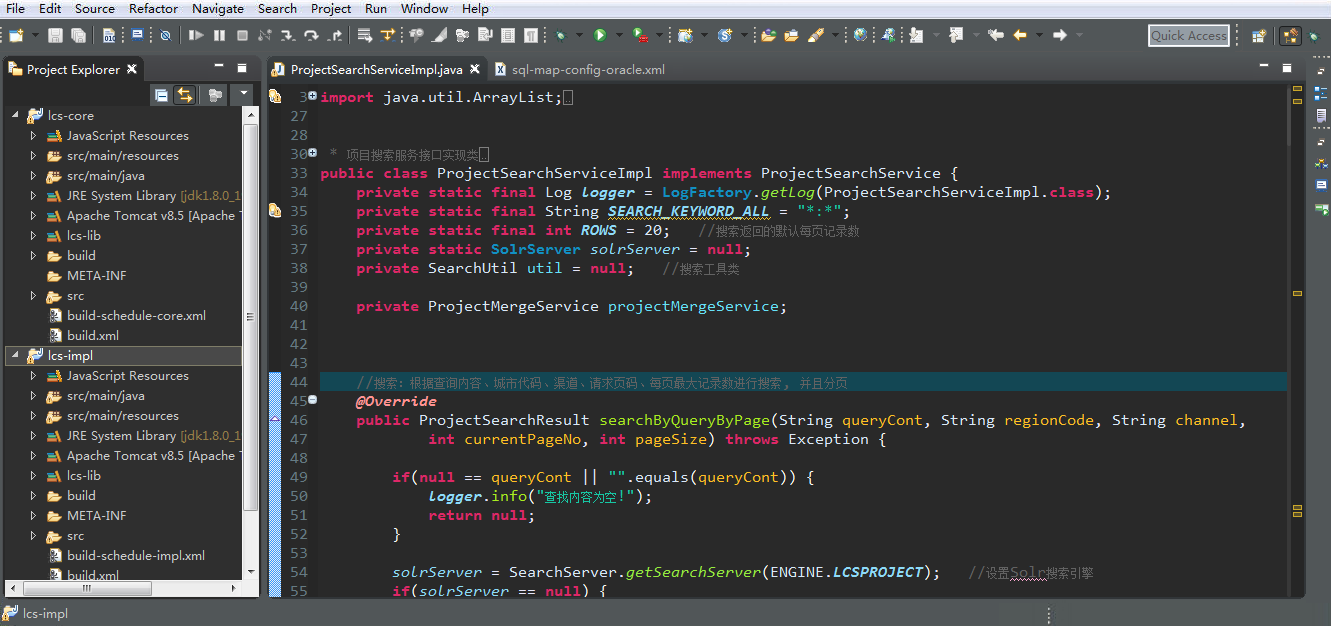The height and width of the screenshot is (626, 1331).
Task: Minimize the Project Explorer panel
Action: point(218,67)
